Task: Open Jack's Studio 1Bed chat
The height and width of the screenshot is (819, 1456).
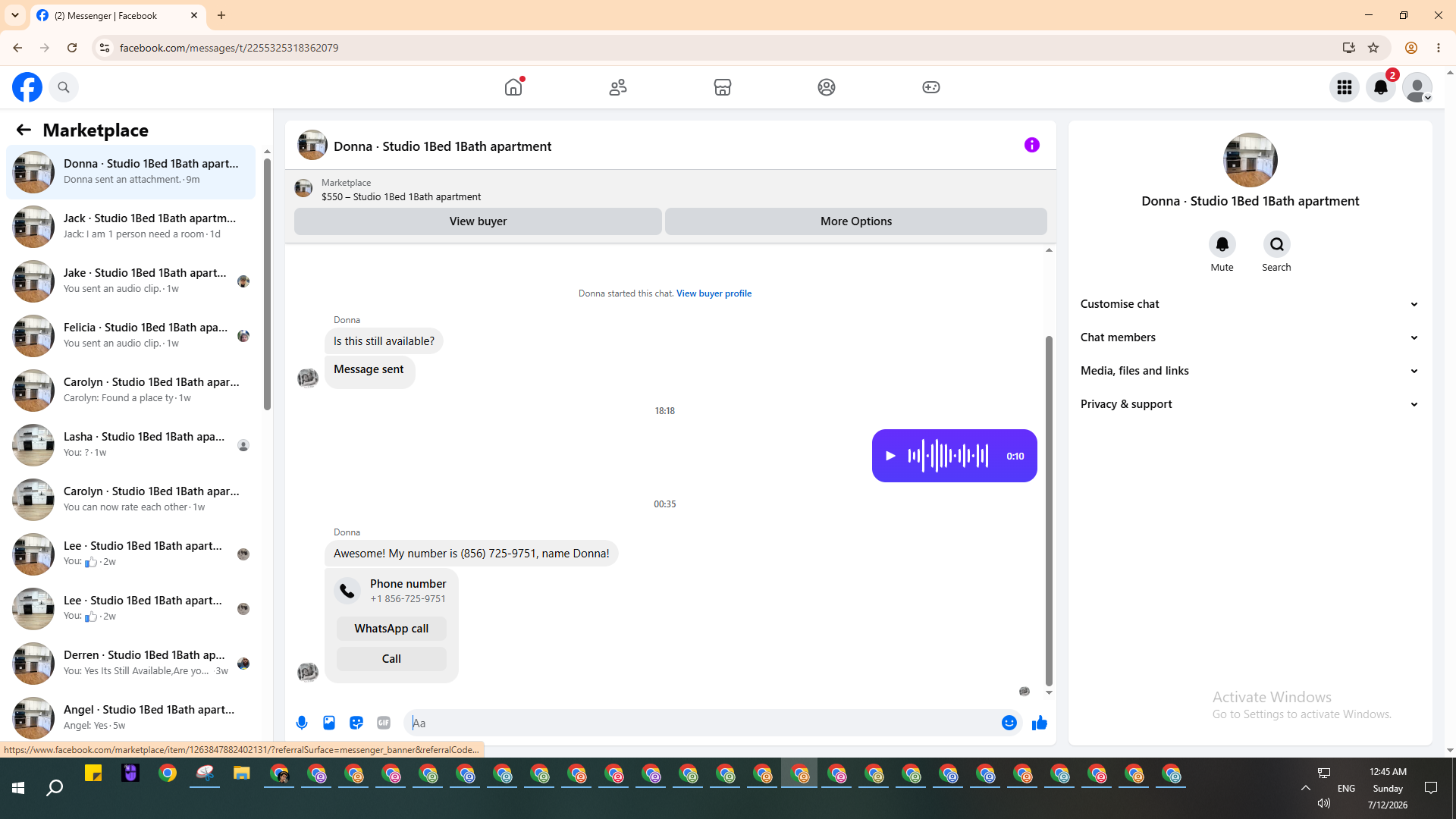Action: [130, 226]
